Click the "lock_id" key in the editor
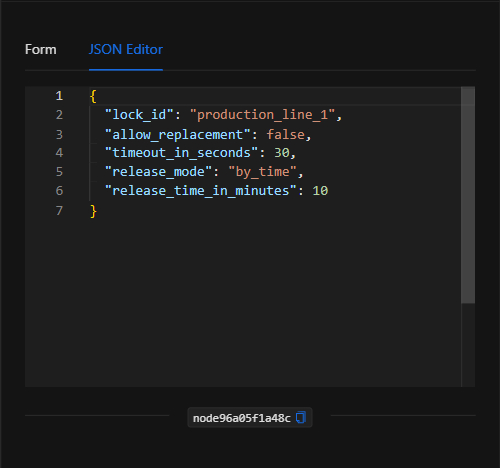This screenshot has width=500, height=468. pos(139,115)
